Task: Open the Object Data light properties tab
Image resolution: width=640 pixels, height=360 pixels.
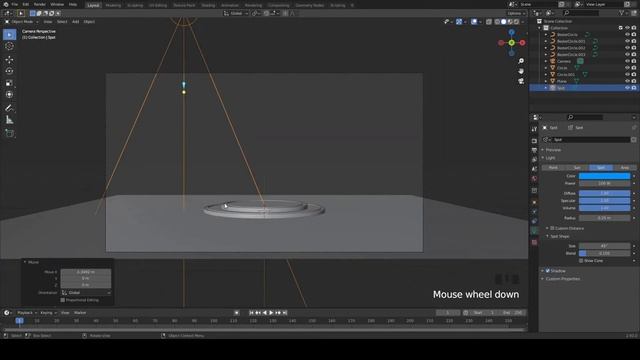Action: click(534, 231)
